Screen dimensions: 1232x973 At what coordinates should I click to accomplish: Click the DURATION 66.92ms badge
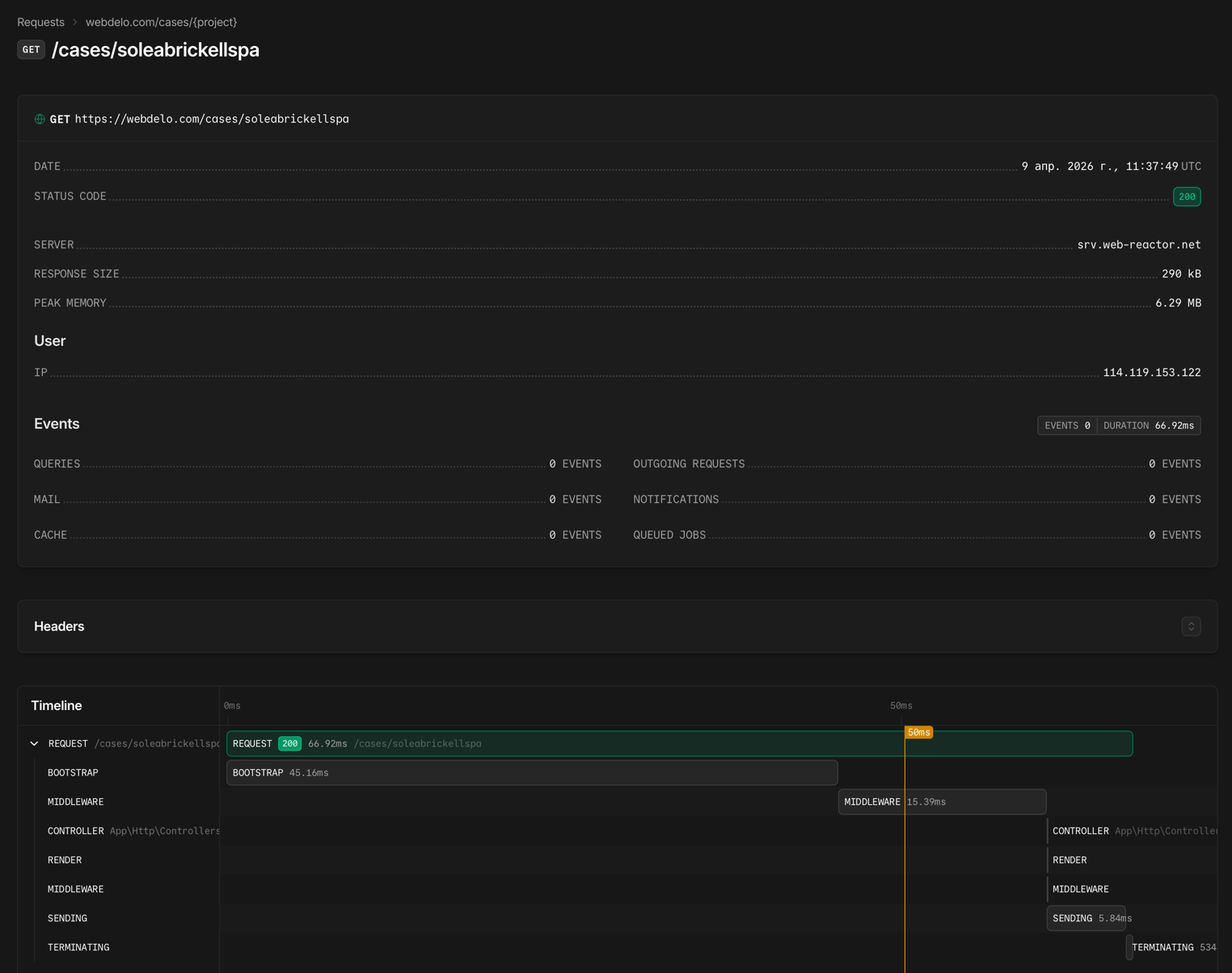(x=1149, y=425)
